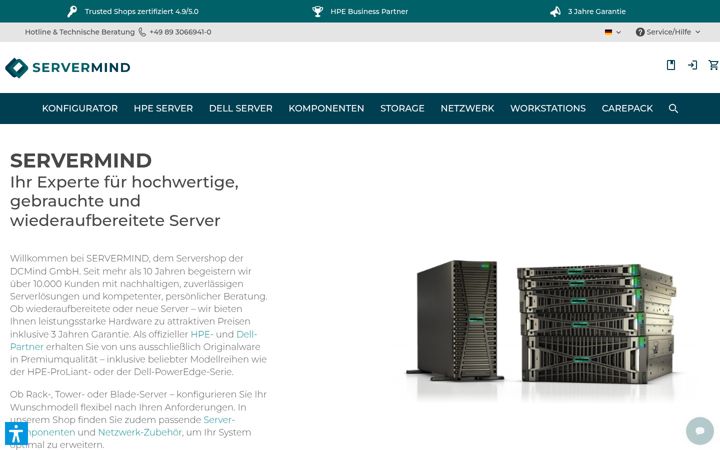
Task: Click the SERVERMIND wordmark in header
Action: click(x=81, y=68)
